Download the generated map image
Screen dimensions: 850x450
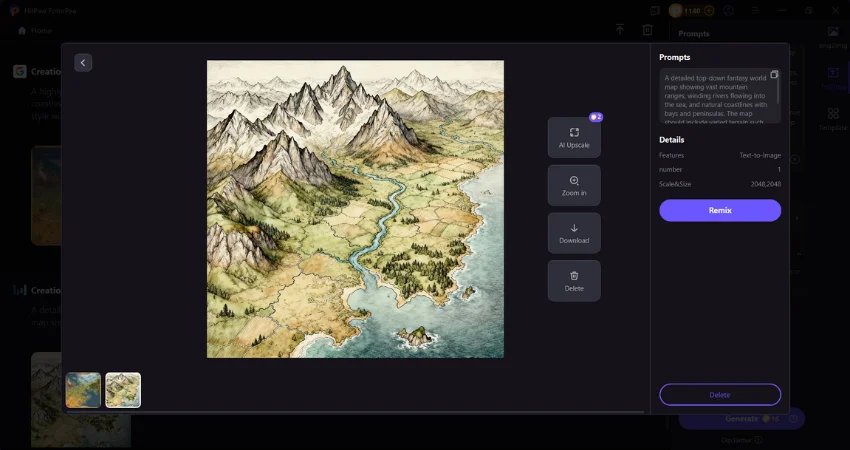pos(574,233)
